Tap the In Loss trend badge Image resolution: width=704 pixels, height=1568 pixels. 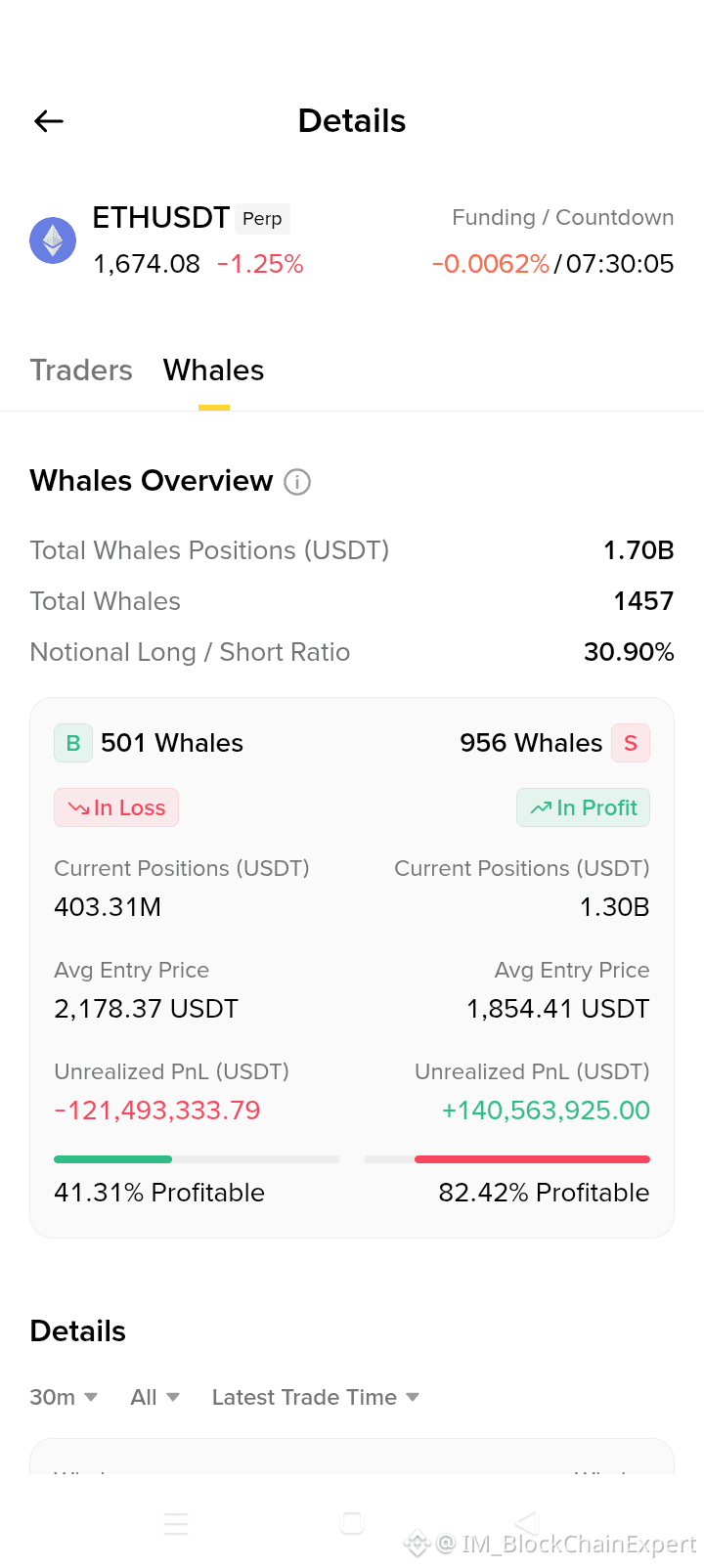pyautogui.click(x=116, y=807)
